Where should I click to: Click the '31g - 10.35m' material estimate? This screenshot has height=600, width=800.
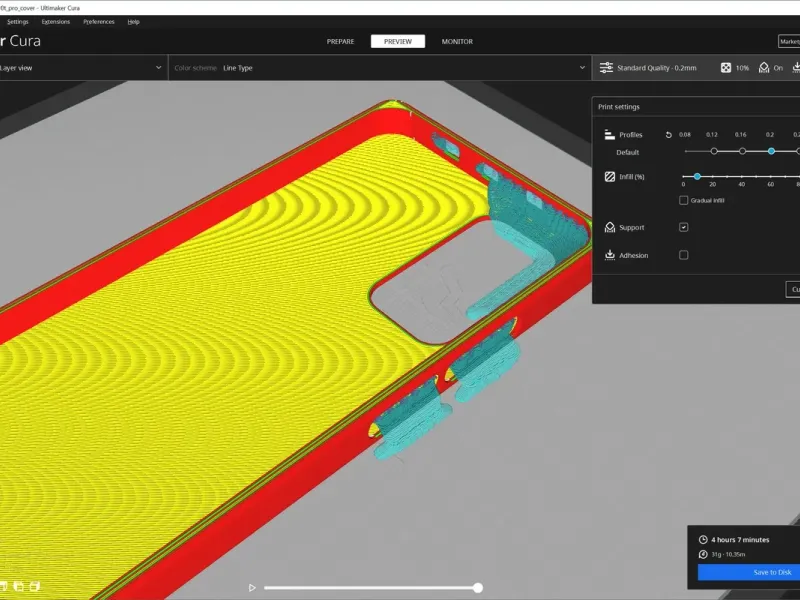(x=728, y=554)
